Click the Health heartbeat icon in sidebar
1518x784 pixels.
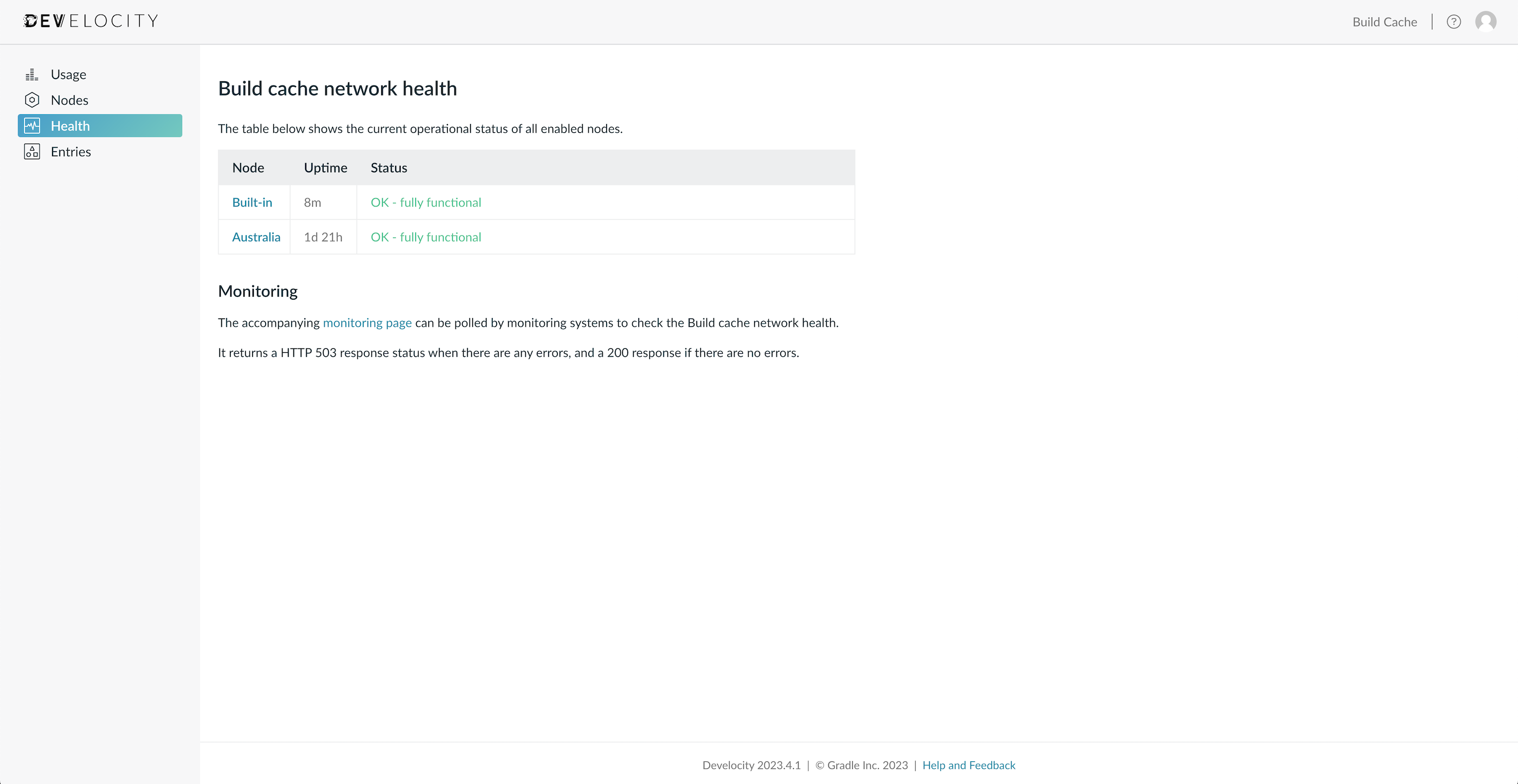32,126
